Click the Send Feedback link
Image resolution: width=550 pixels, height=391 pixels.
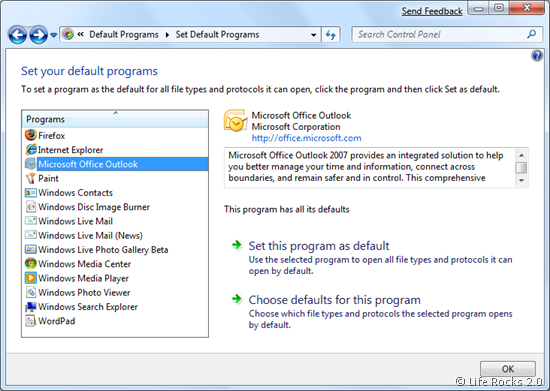point(432,11)
